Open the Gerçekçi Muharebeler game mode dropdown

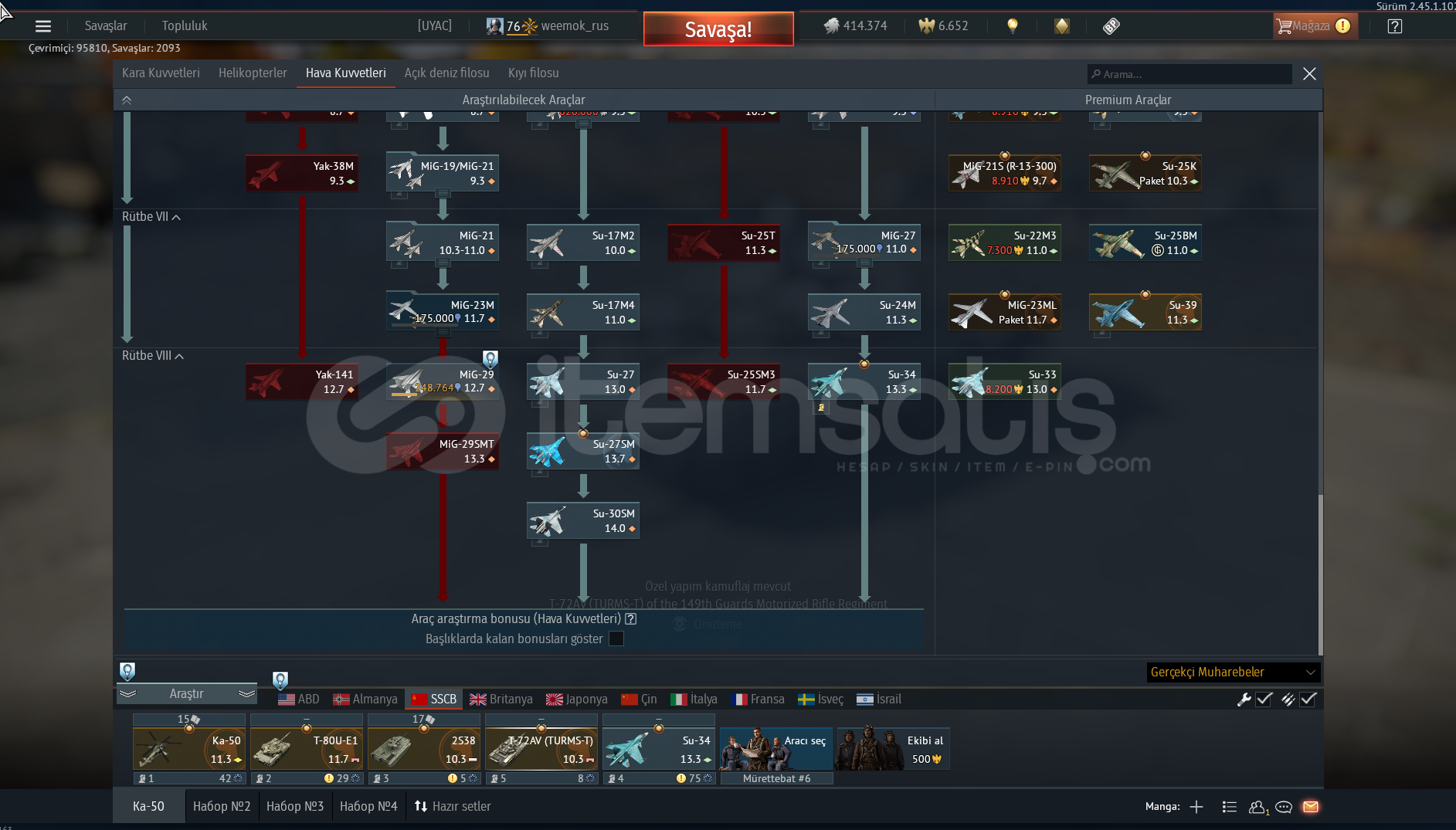(1234, 672)
